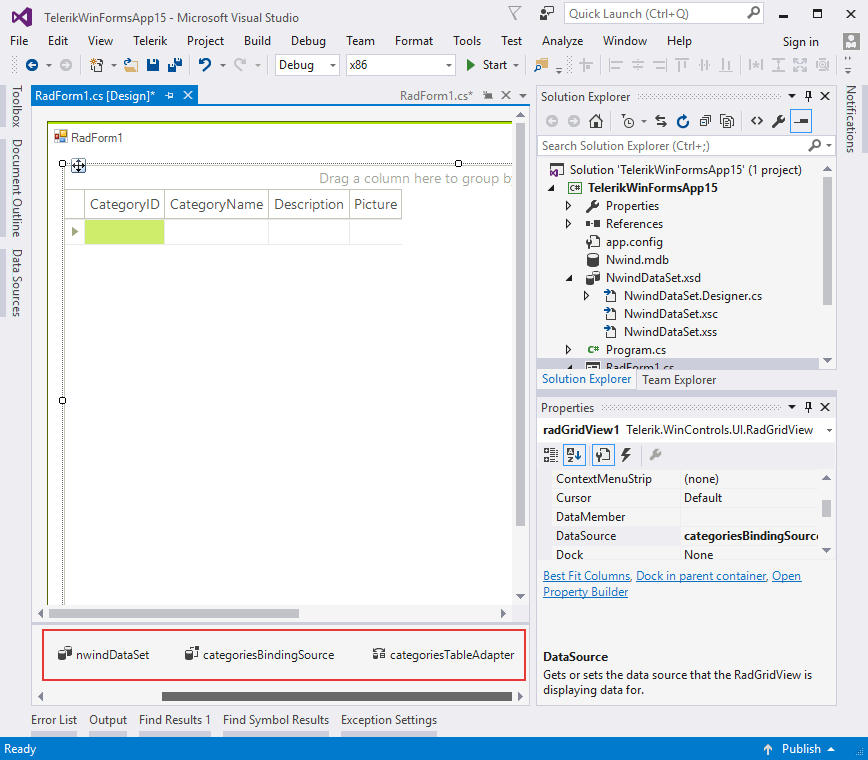The image size is (868, 760).
Task: Click the Best Fit Columns link
Action: (x=585, y=575)
